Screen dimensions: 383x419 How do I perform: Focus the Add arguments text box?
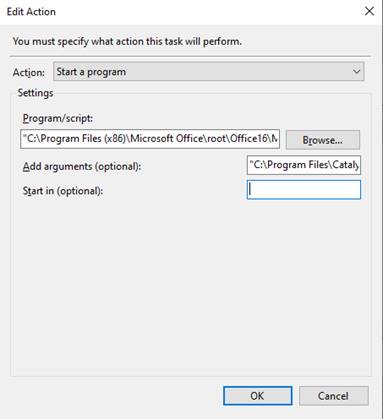[x=304, y=165]
